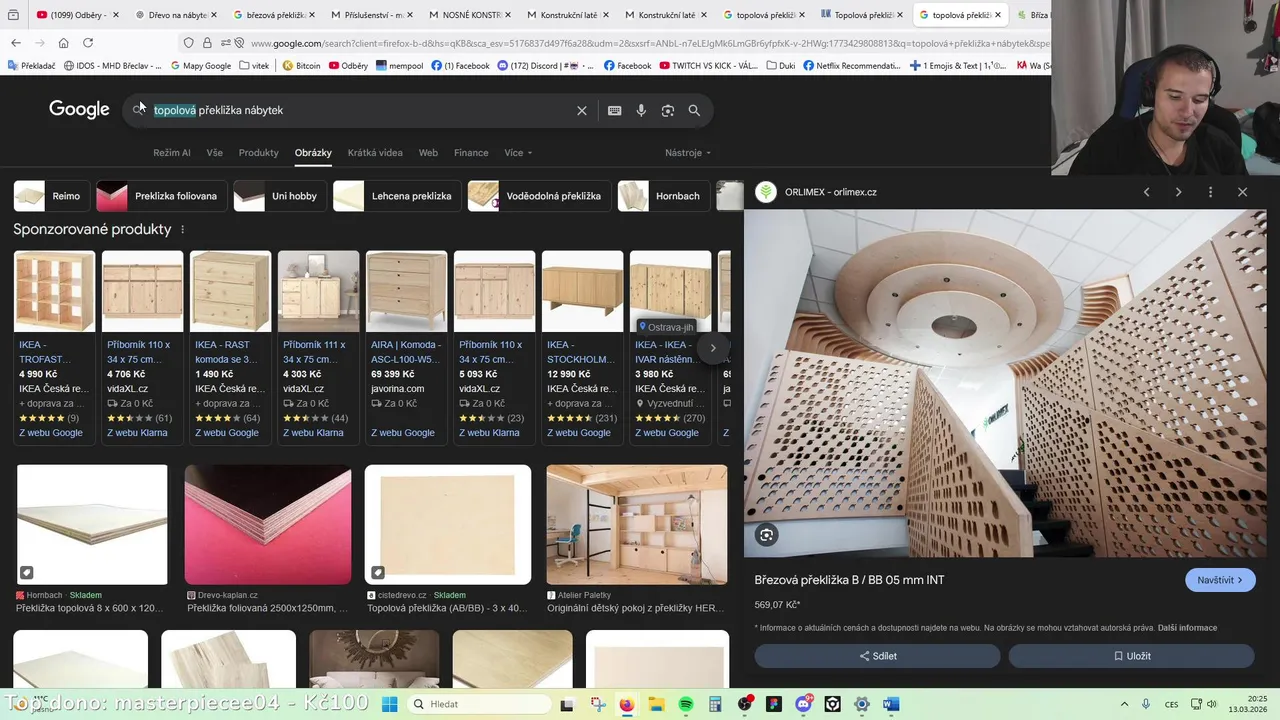Click the Sdílet share button
1280x720 pixels.
point(877,656)
